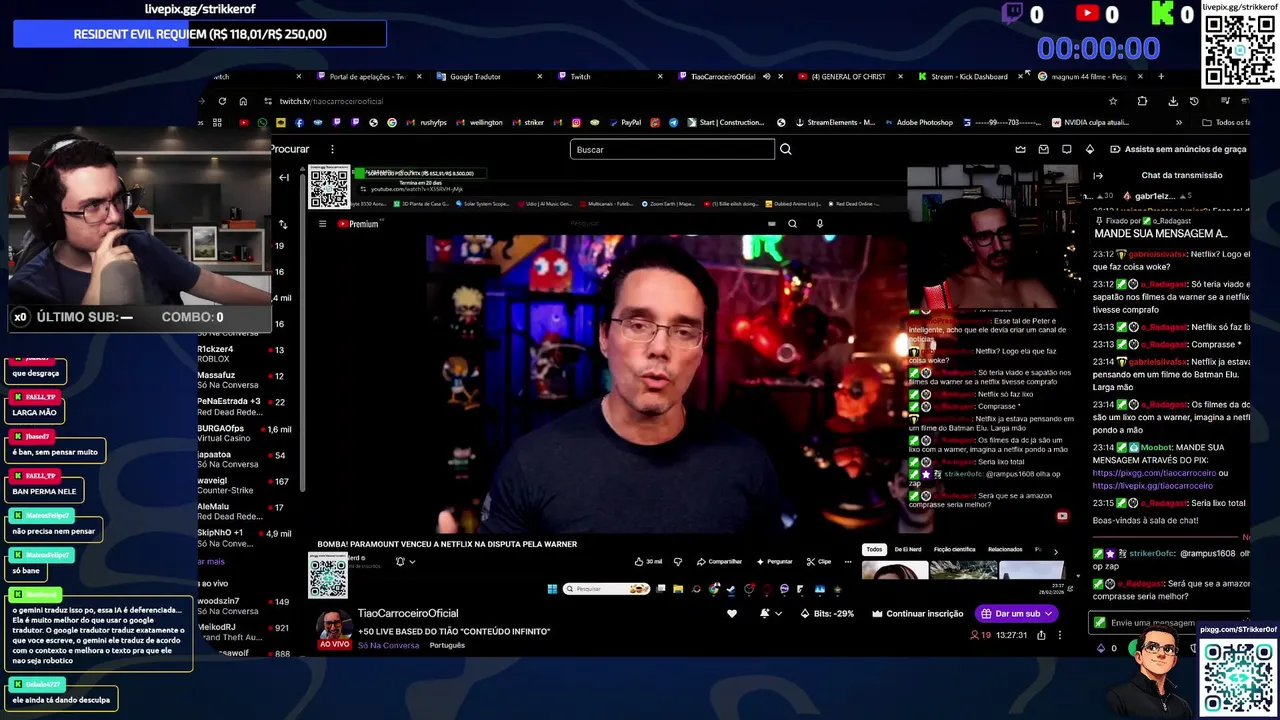Image resolution: width=1280 pixels, height=720 pixels.
Task: Open the Só Na Conversa category link
Action: click(x=390, y=645)
